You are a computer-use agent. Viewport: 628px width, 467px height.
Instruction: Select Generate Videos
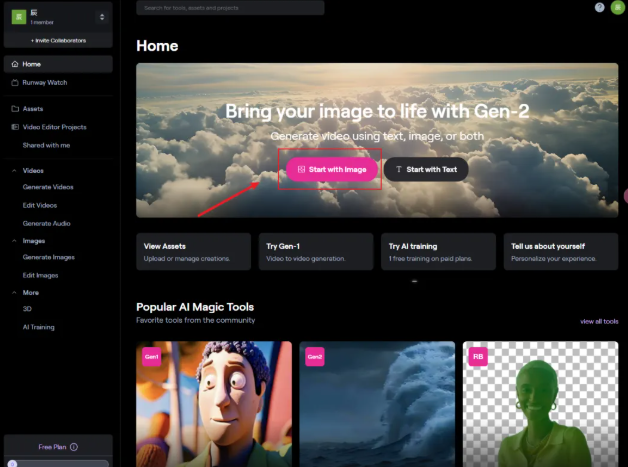click(x=48, y=187)
